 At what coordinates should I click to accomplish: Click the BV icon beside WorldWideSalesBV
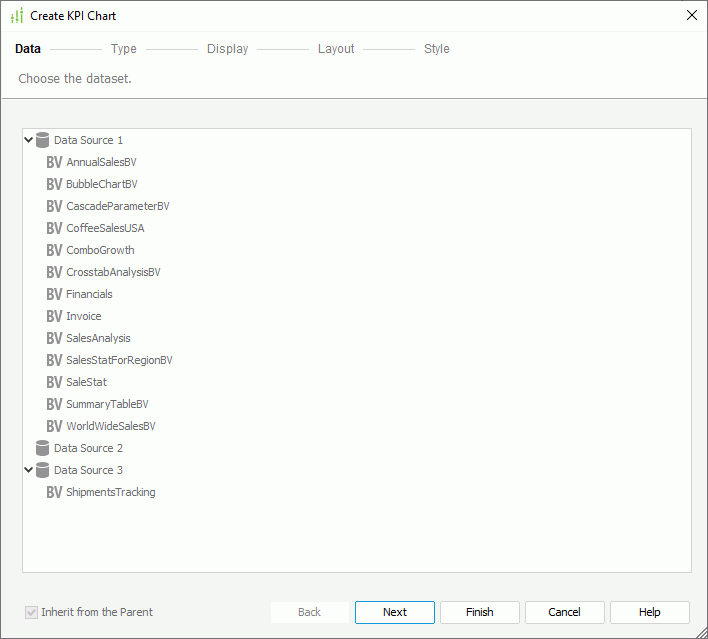tap(54, 426)
